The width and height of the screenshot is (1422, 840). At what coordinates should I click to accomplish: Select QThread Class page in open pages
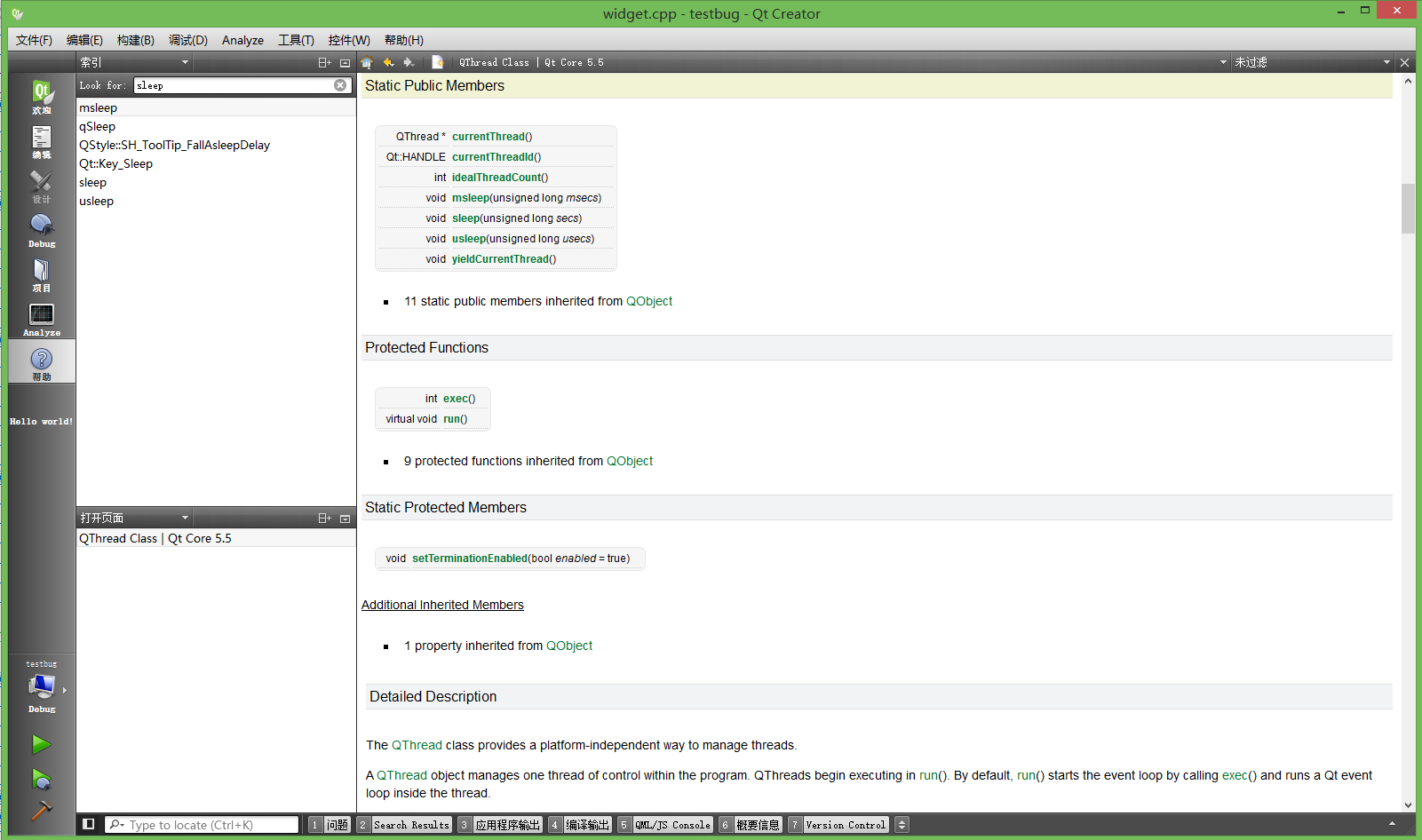216,538
